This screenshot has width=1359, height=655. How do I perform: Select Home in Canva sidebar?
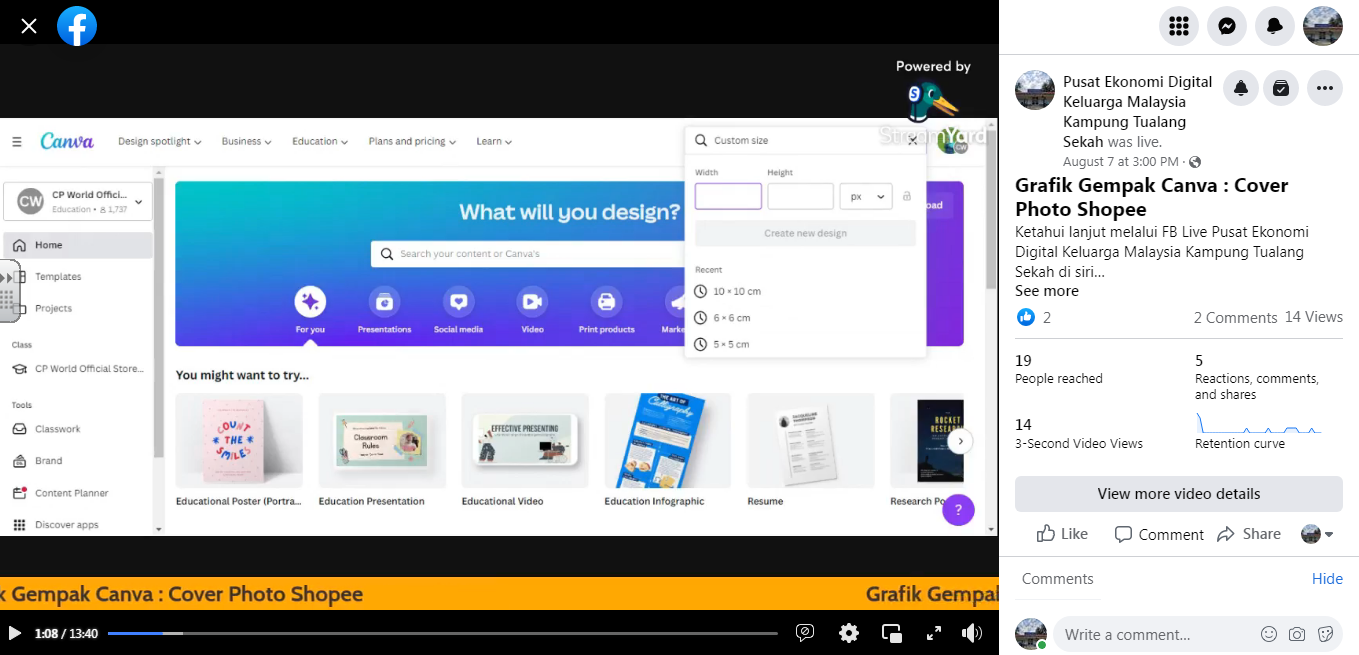[78, 245]
